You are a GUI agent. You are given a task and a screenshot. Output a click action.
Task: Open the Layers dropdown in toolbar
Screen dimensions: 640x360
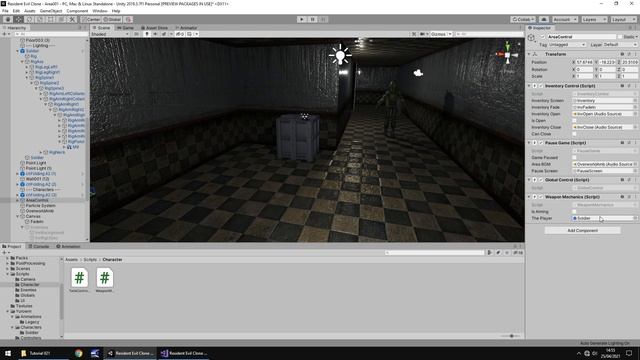[x=594, y=19]
